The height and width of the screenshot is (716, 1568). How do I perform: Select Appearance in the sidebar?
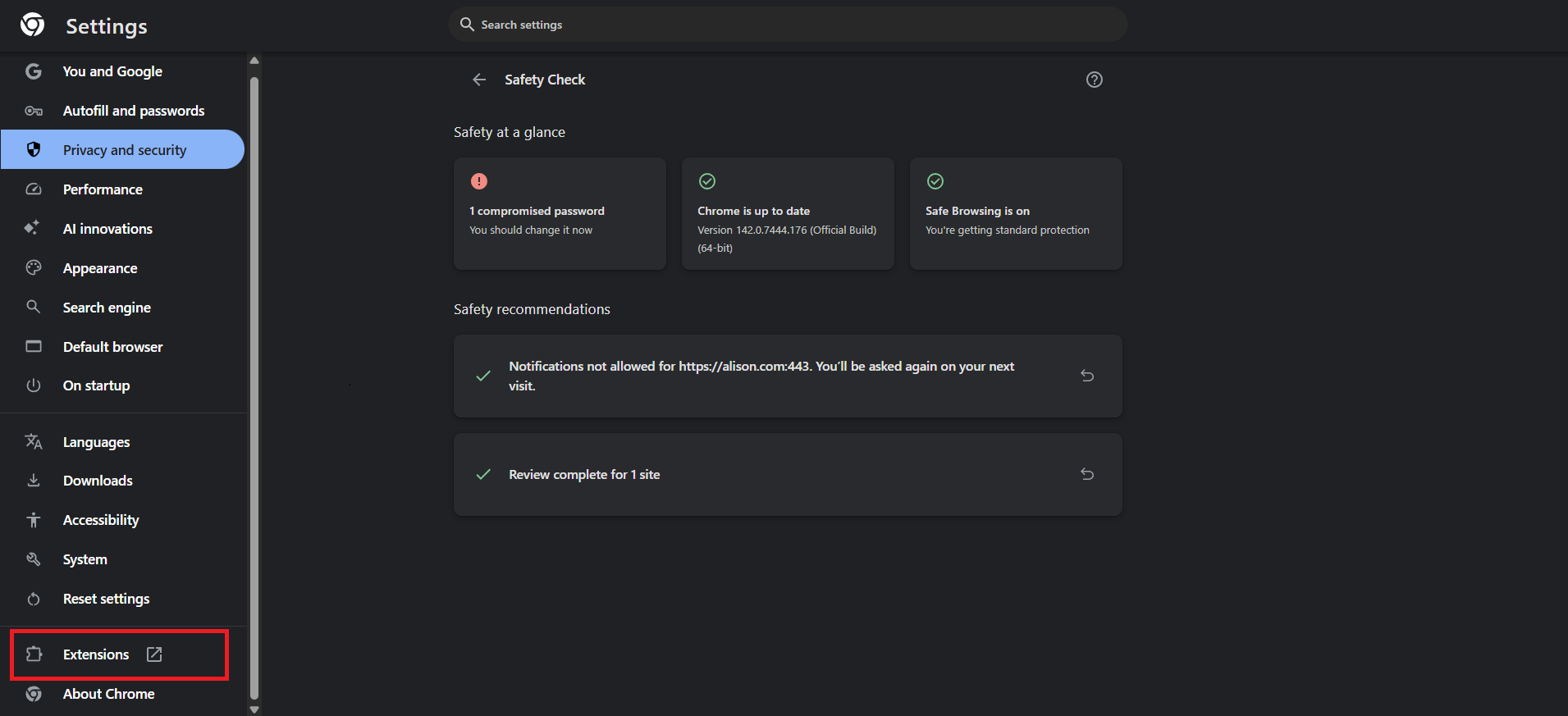click(x=100, y=268)
